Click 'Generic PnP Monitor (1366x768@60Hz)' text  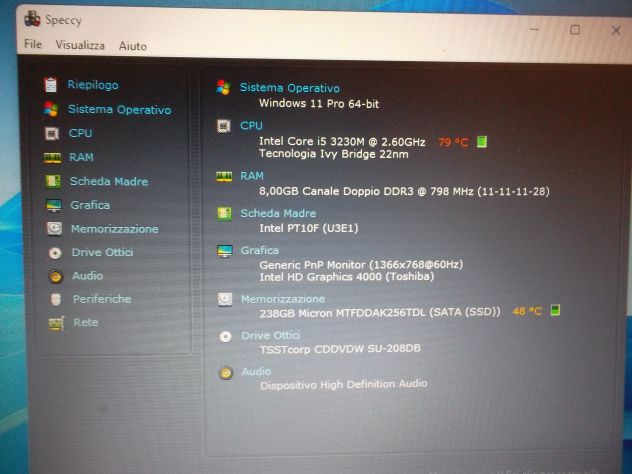coord(361,265)
